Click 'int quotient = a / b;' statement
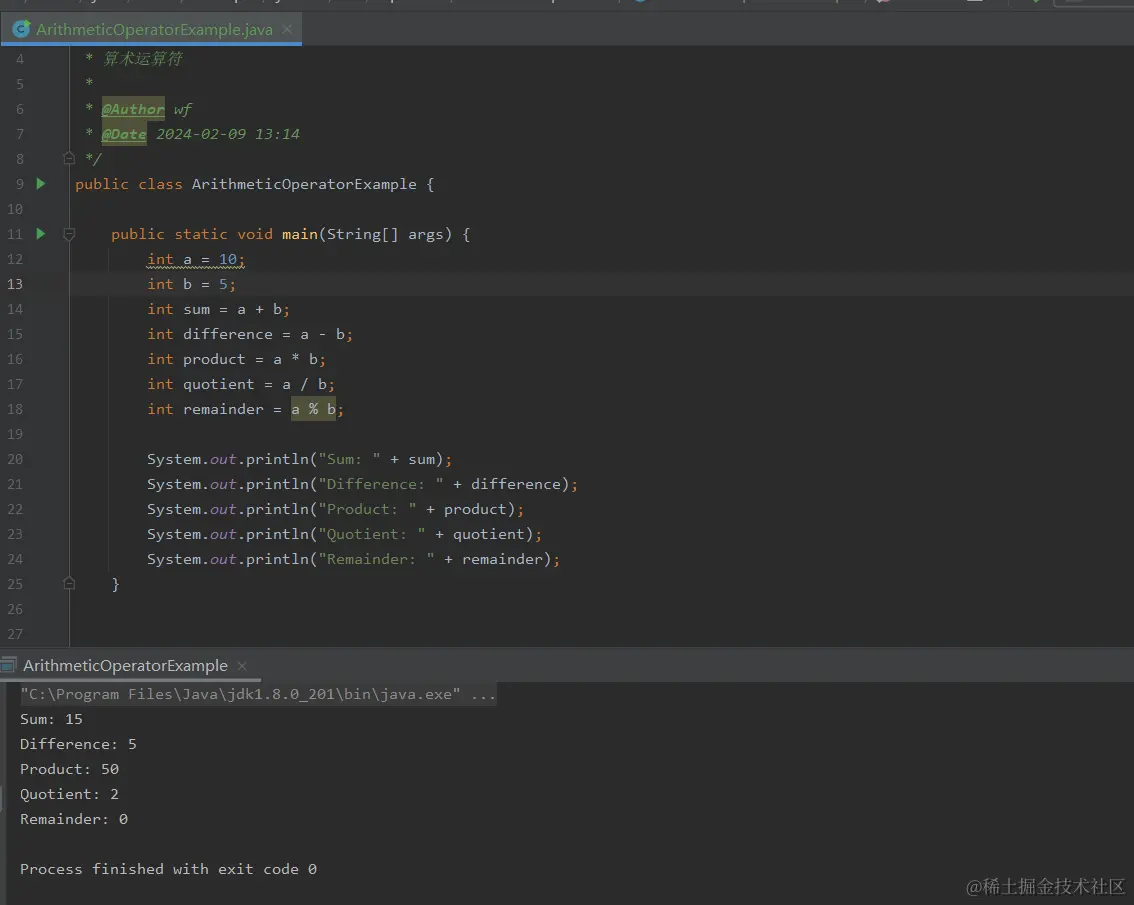 click(x=241, y=384)
